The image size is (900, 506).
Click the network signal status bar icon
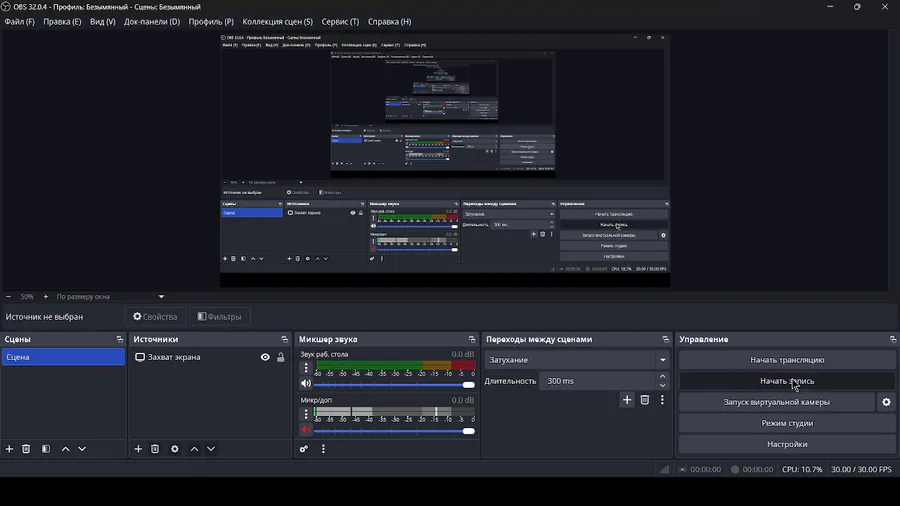click(x=664, y=469)
